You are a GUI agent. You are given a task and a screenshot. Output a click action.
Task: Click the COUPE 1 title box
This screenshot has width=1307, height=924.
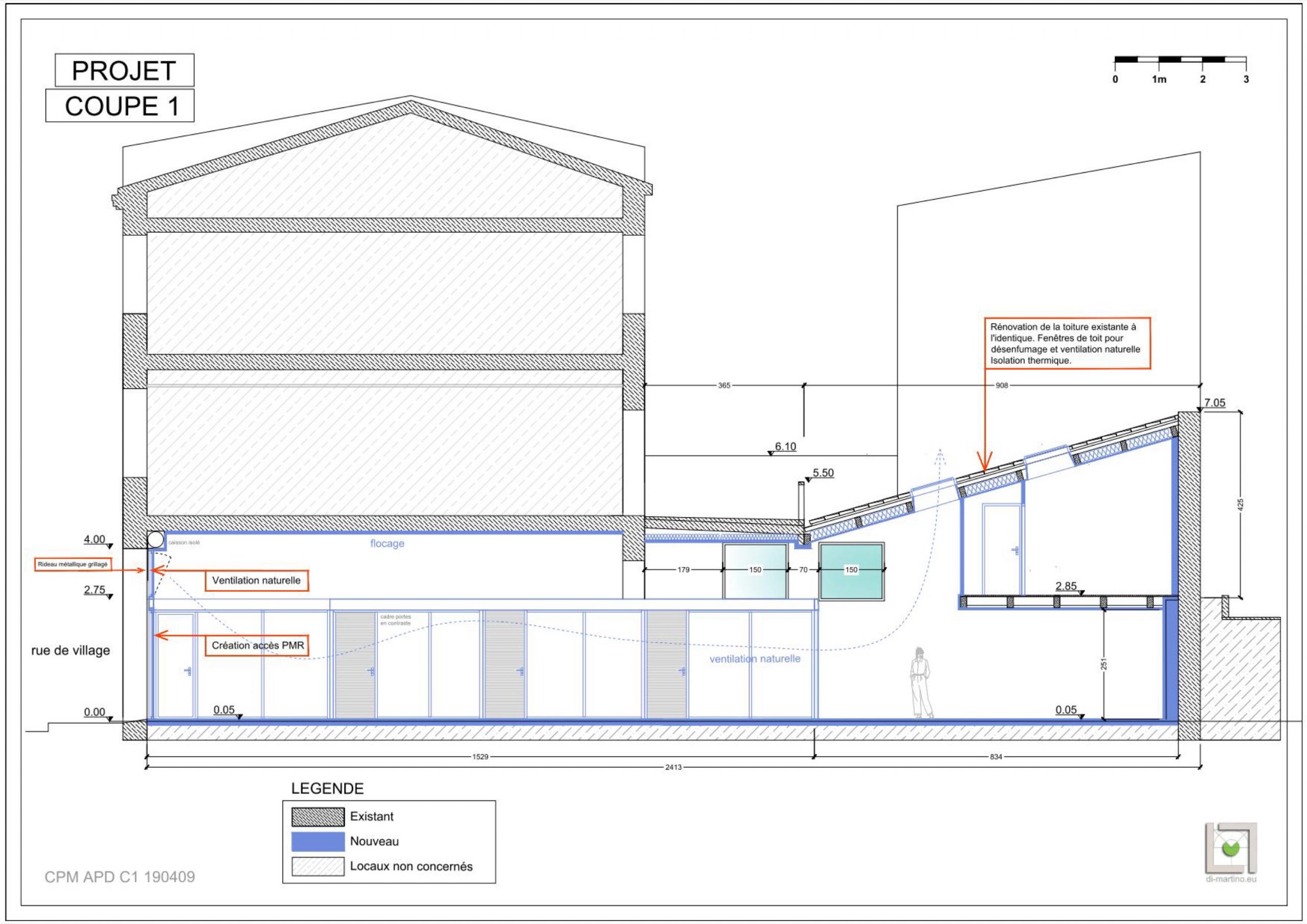click(x=119, y=105)
